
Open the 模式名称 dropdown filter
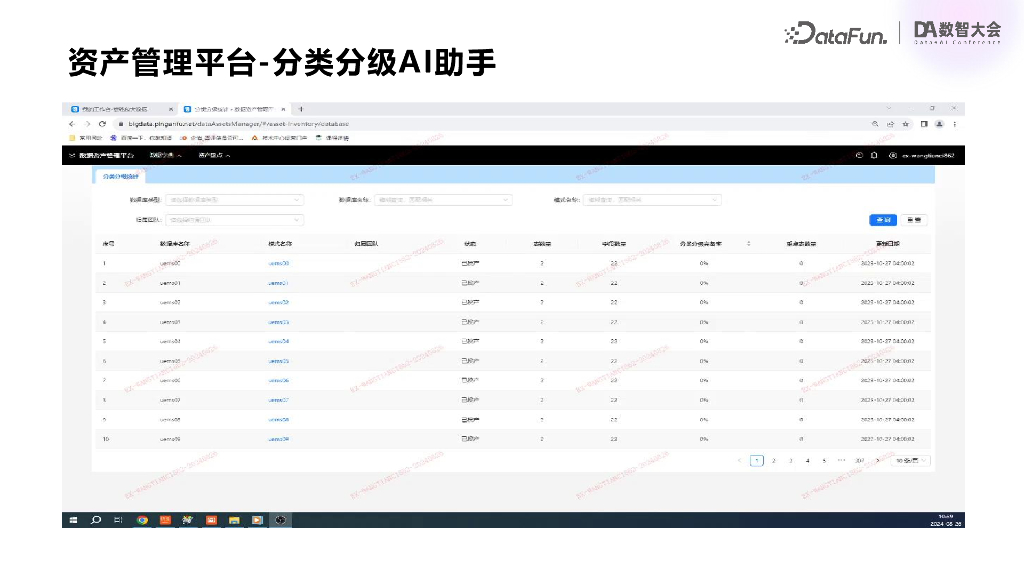click(x=652, y=200)
